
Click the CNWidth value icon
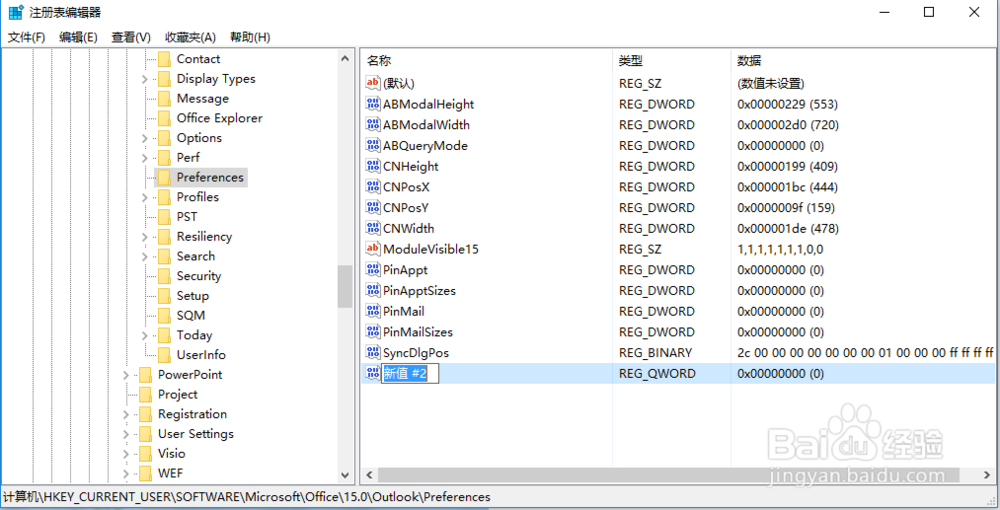(x=373, y=228)
